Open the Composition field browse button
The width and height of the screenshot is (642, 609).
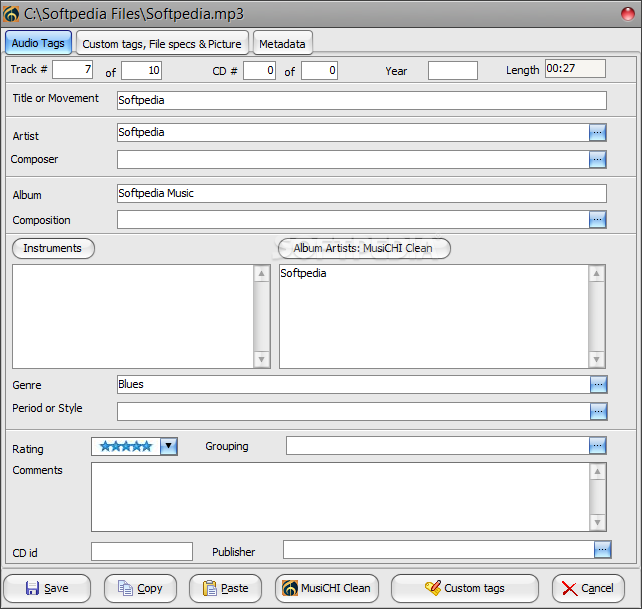coord(597,220)
